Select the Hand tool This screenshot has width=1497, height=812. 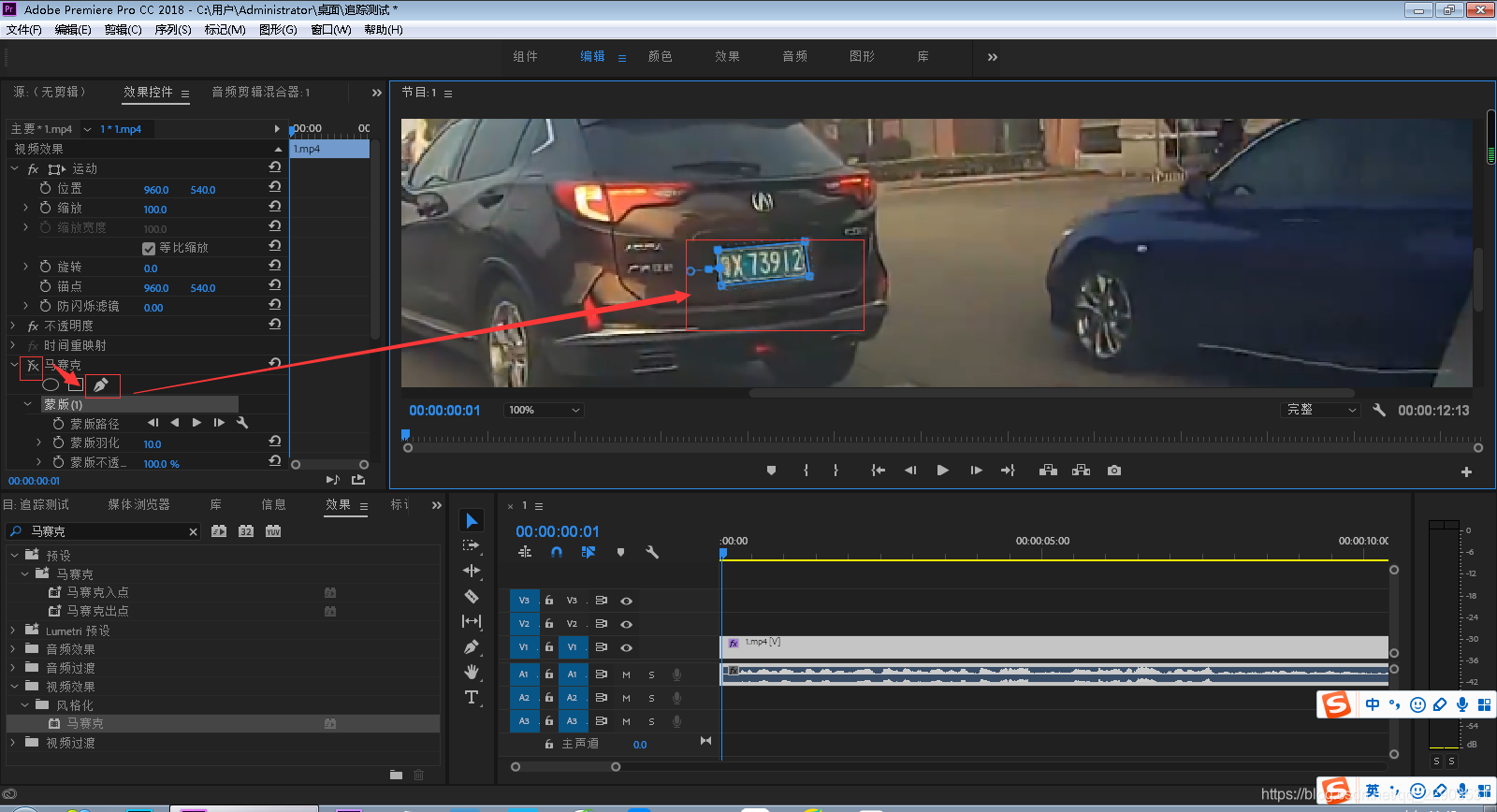click(472, 672)
